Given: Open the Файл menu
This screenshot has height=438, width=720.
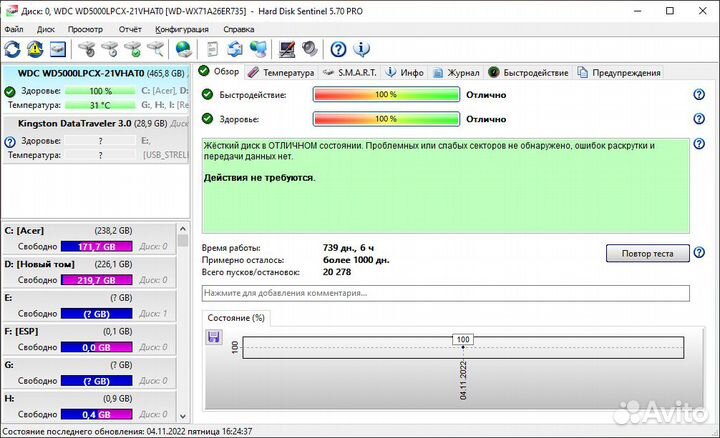Looking at the screenshot, I should pos(14,29).
